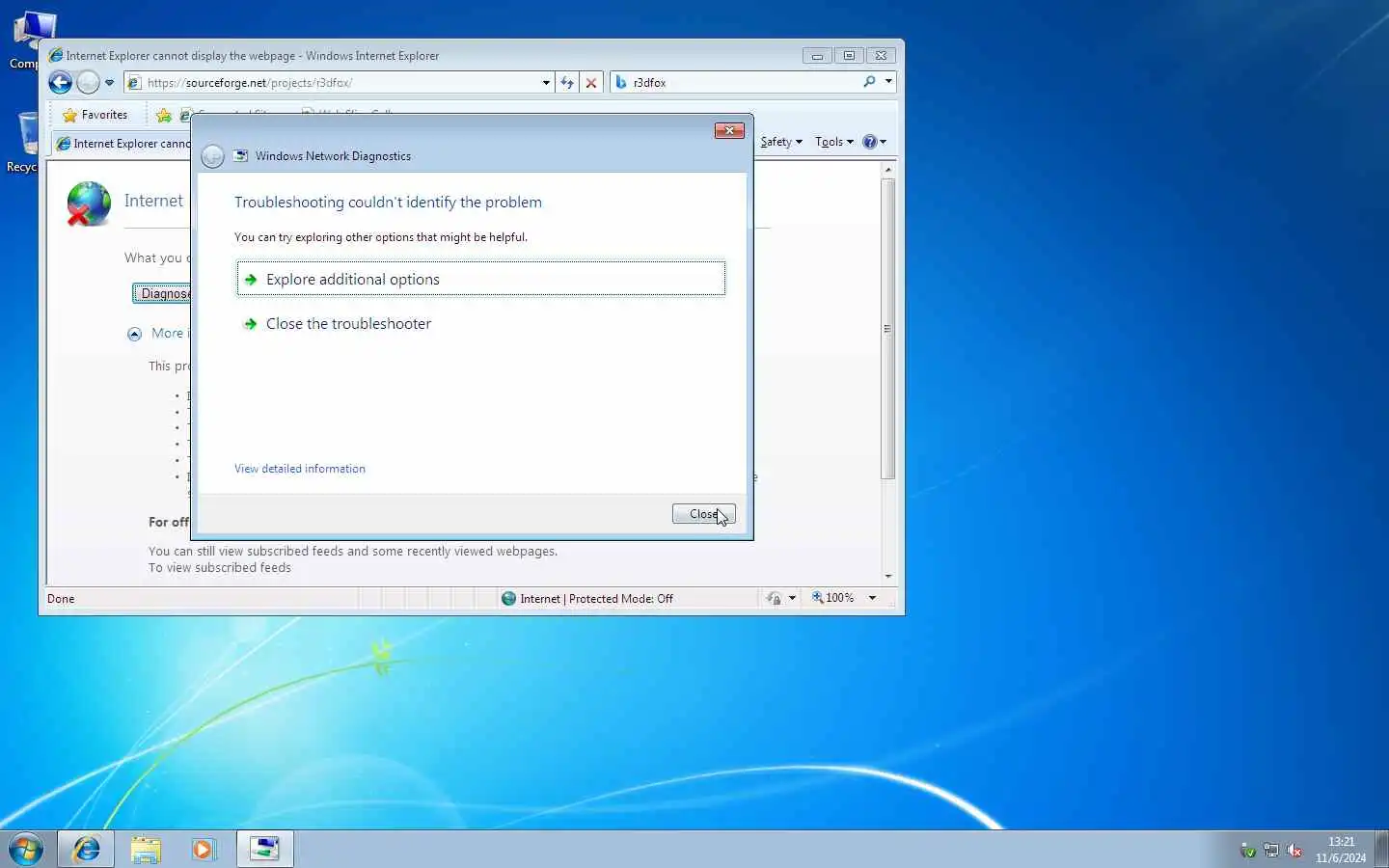Open Windows Media Player from taskbar
This screenshot has height=868, width=1389.
(204, 849)
